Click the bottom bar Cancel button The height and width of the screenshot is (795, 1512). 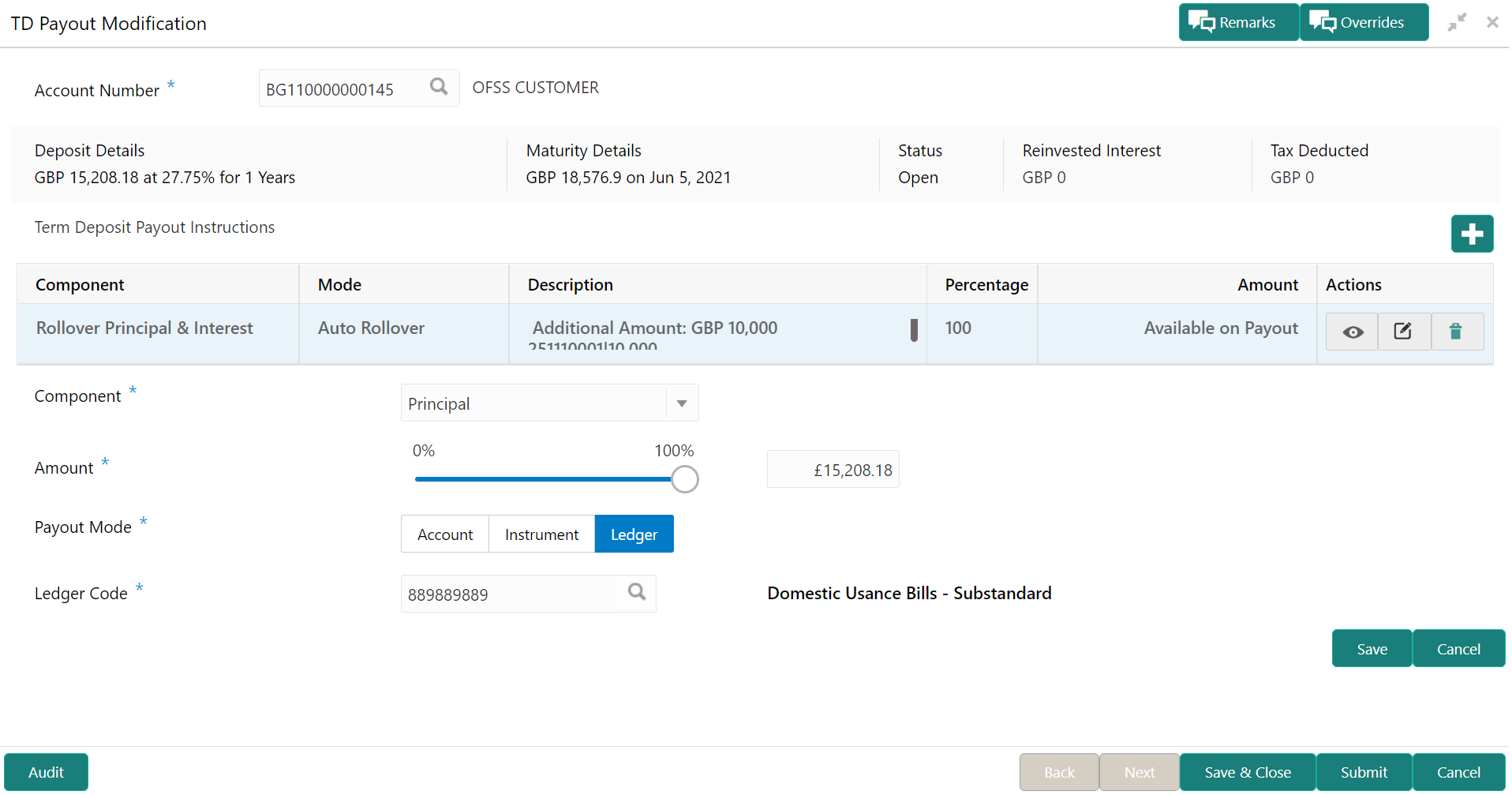1458,772
